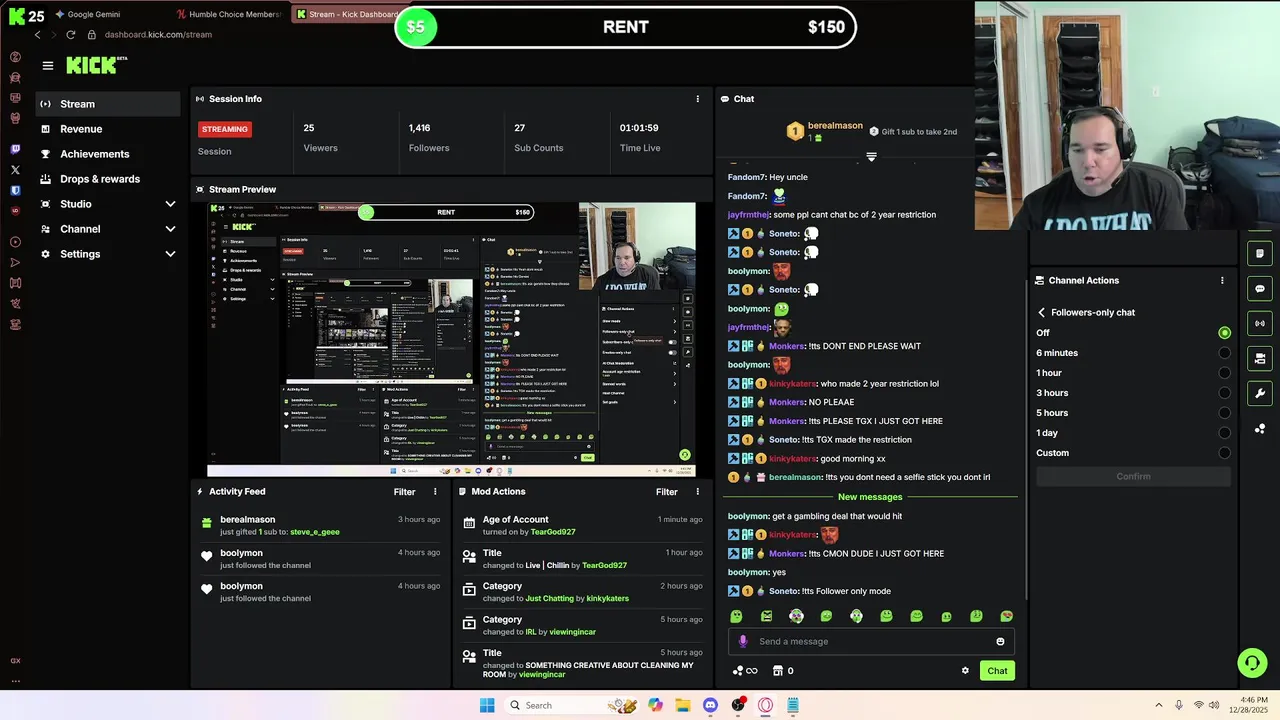The width and height of the screenshot is (1280, 720).
Task: Open the Revenue sidebar item
Action: pyautogui.click(x=108, y=129)
